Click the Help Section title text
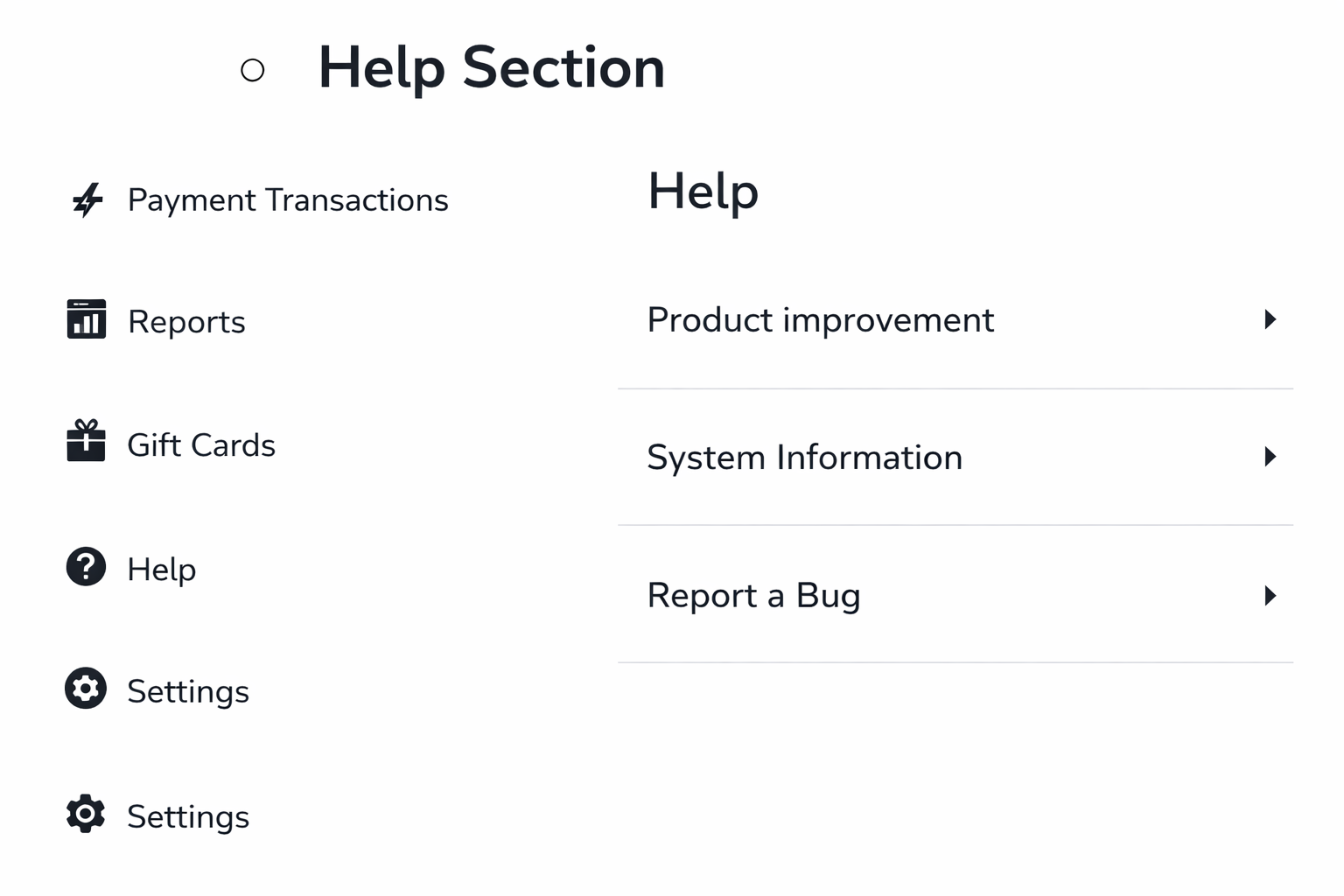Image resolution: width=1344 pixels, height=896 pixels. pyautogui.click(x=491, y=67)
